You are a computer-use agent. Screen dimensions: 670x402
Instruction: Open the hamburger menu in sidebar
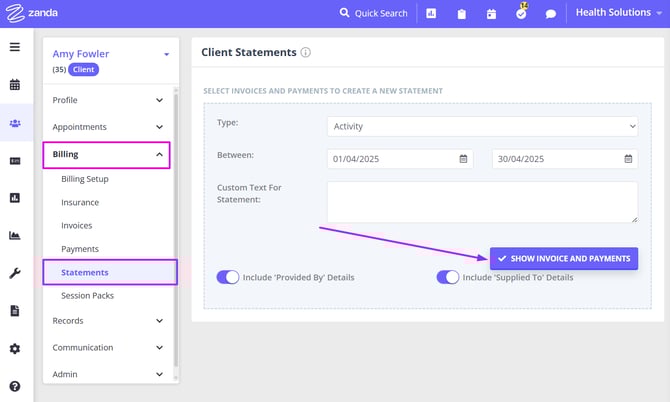click(15, 47)
